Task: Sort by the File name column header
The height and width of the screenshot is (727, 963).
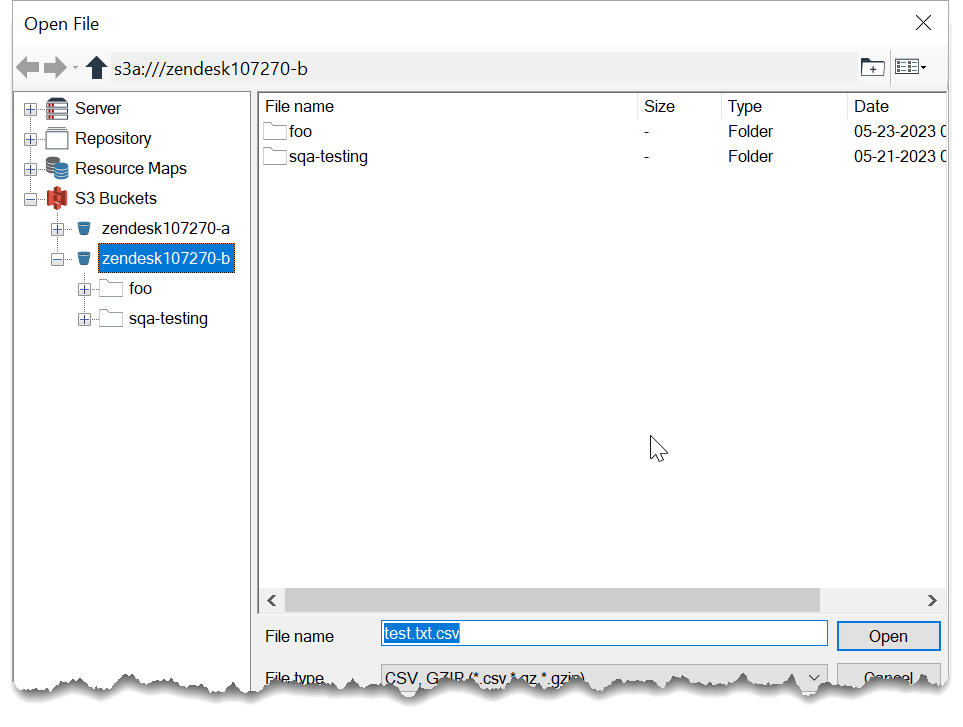Action: [300, 106]
